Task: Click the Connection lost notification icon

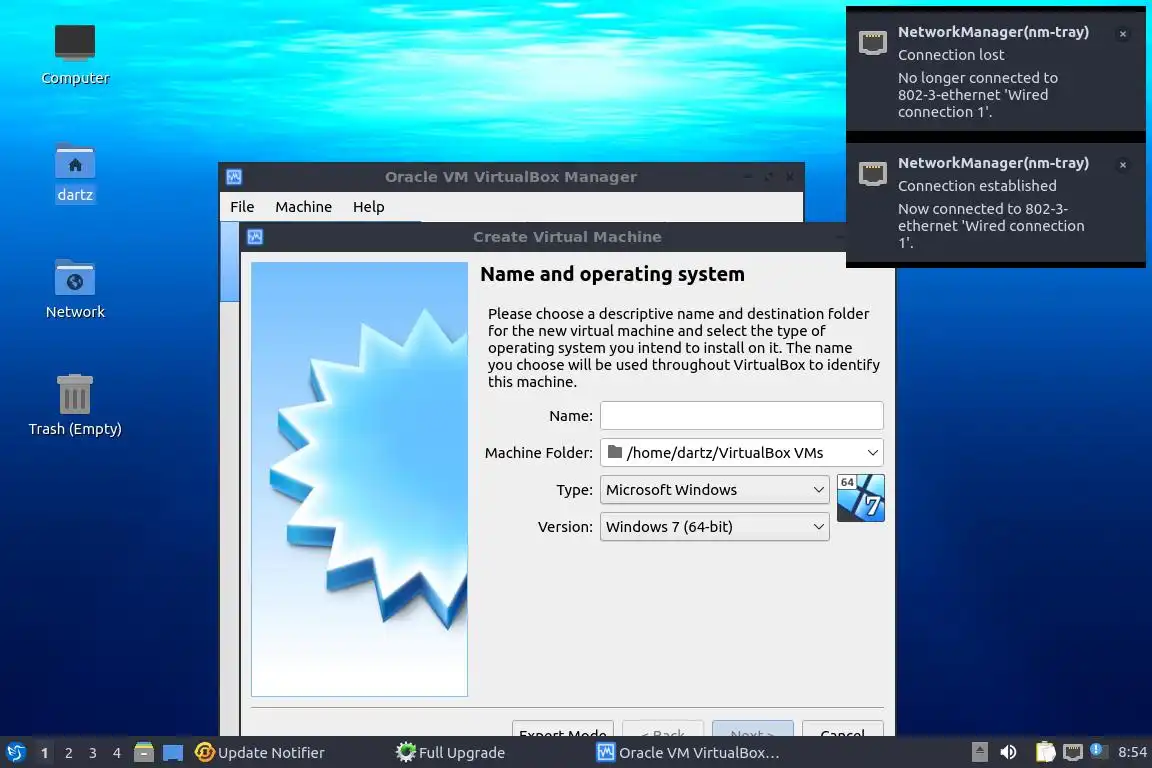Action: coord(873,43)
